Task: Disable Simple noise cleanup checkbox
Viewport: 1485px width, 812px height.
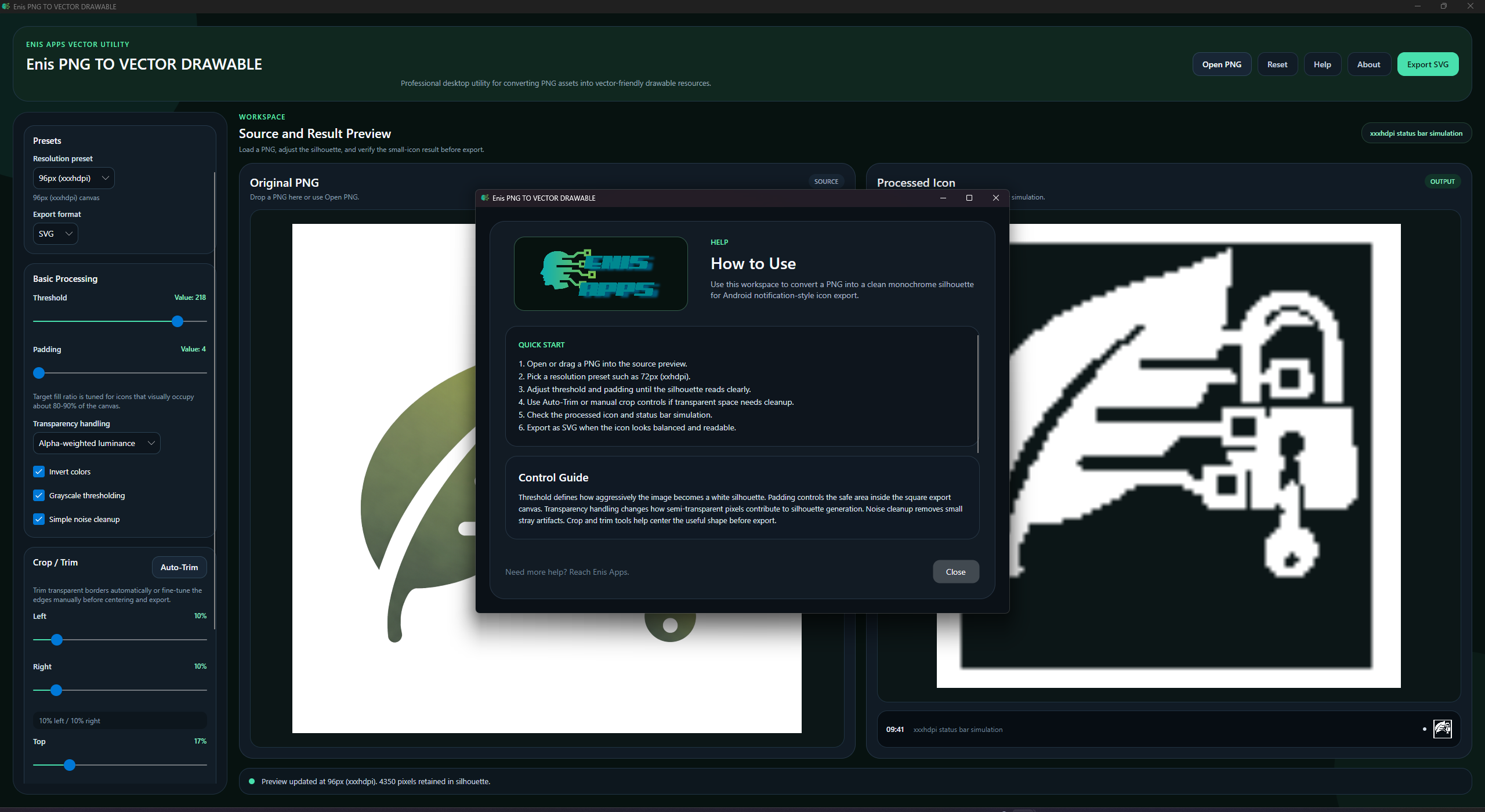Action: [39, 519]
